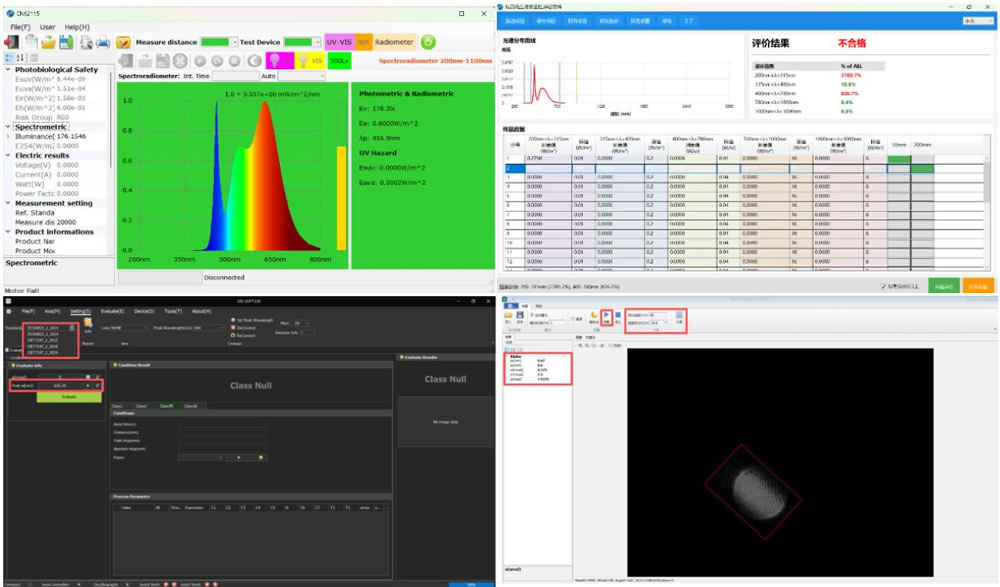The image size is (1000, 587).
Task: Click the blue stop square icon in ribbon
Action: (x=618, y=315)
